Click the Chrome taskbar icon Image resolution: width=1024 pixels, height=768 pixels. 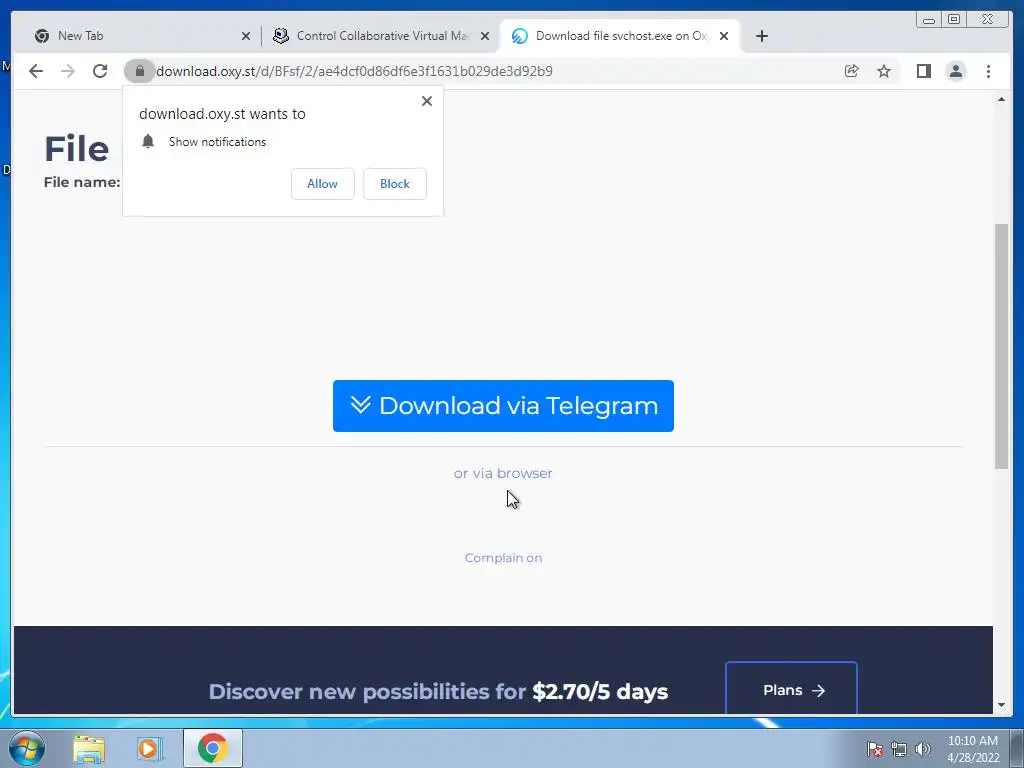point(213,748)
